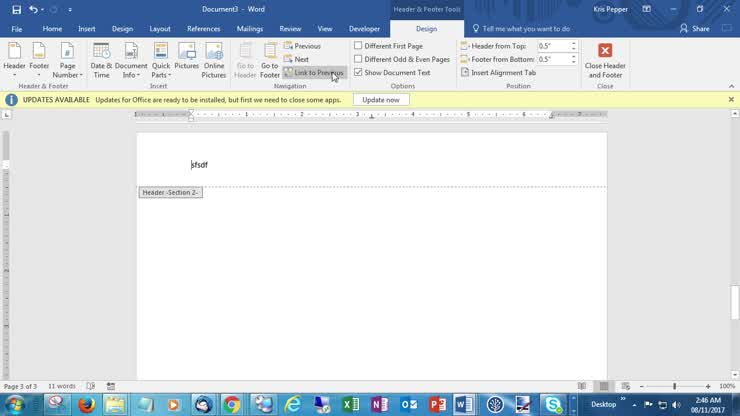Screen dimensions: 740x416
Task: Go to the Next header section
Action: 296,59
